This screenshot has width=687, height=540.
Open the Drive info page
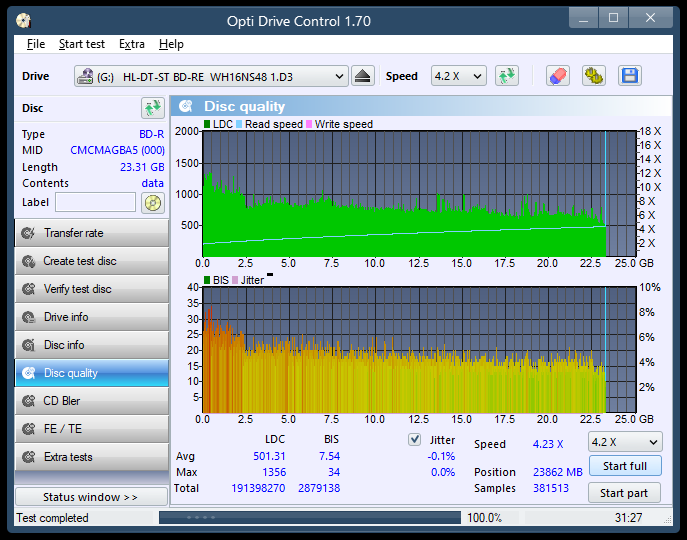[x=92, y=317]
